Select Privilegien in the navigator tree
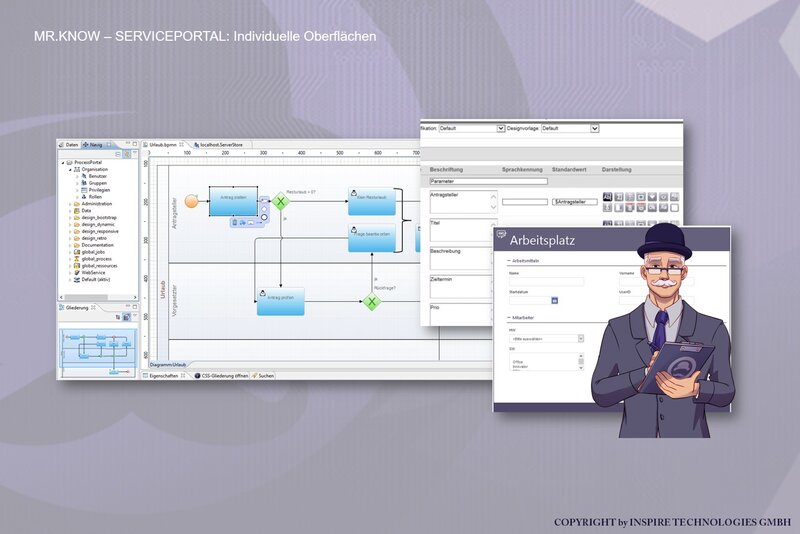This screenshot has height=534, width=800. click(x=96, y=190)
